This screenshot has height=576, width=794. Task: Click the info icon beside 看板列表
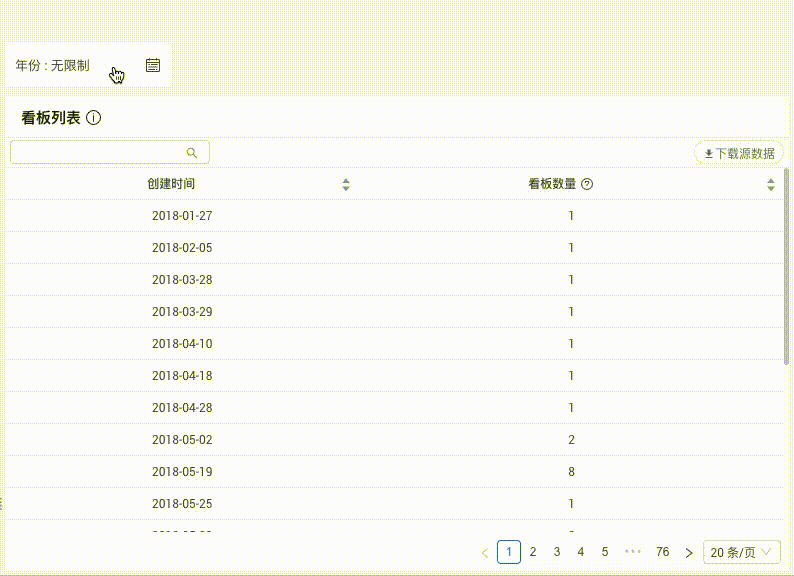(94, 118)
